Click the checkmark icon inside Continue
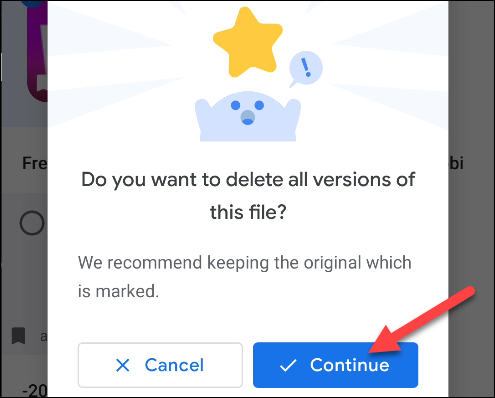The height and width of the screenshot is (398, 495). [x=288, y=365]
